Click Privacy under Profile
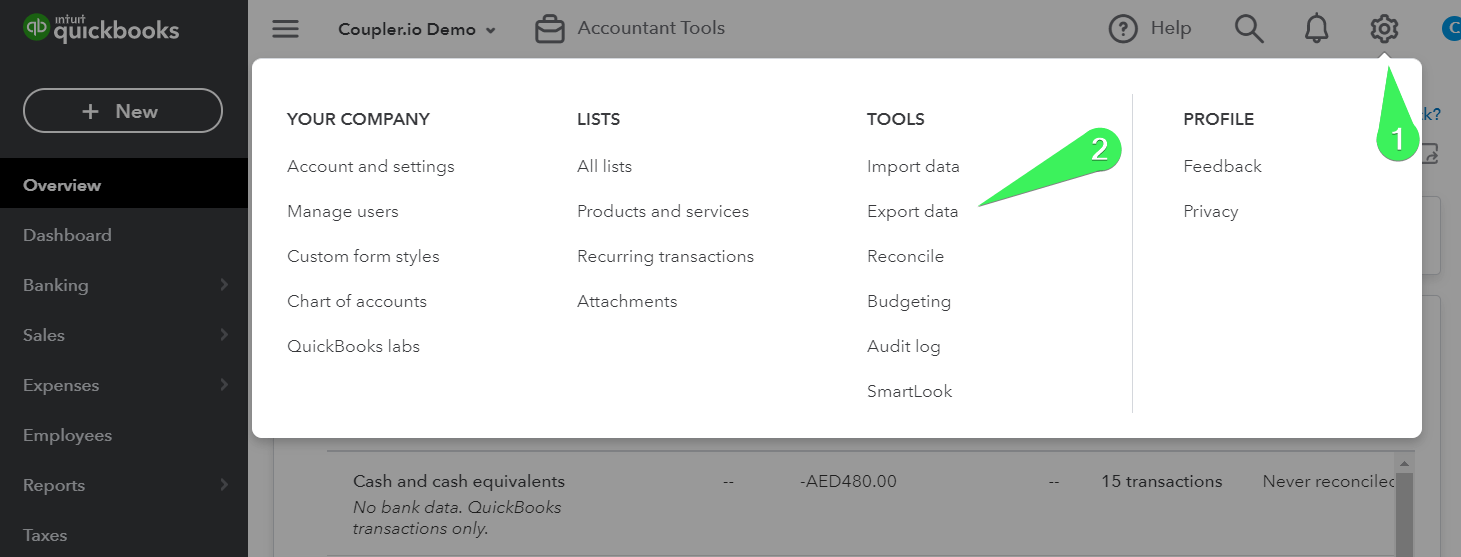Image resolution: width=1461 pixels, height=557 pixels. click(1210, 211)
